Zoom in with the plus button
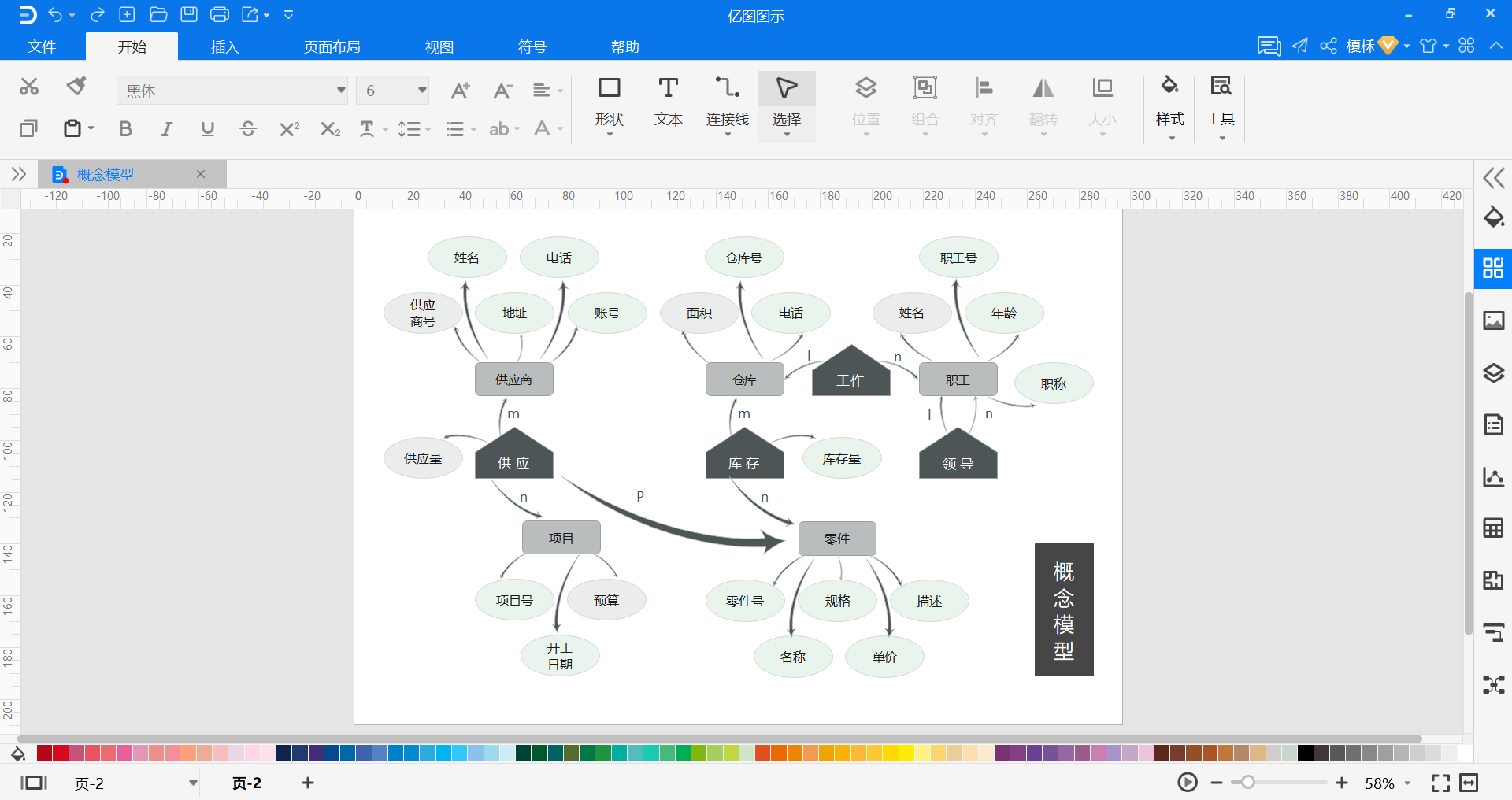The image size is (1512, 800). 1342,783
